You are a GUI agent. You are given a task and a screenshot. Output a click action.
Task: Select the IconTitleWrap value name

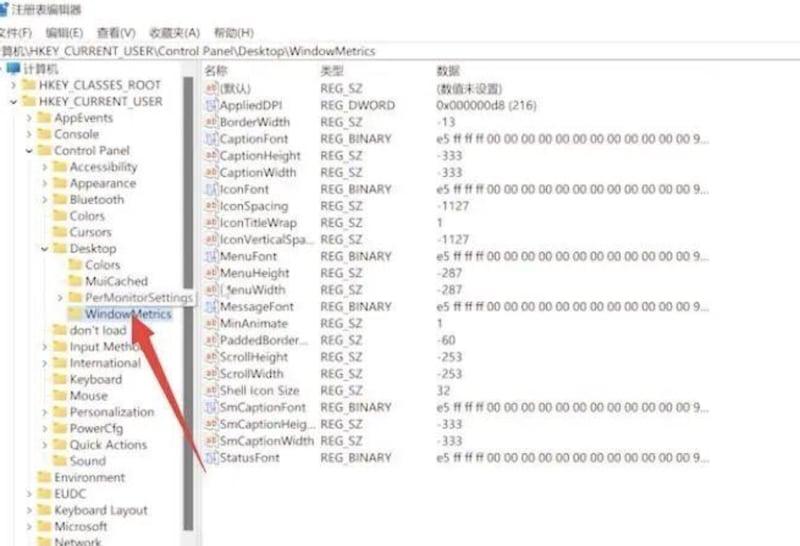point(258,223)
